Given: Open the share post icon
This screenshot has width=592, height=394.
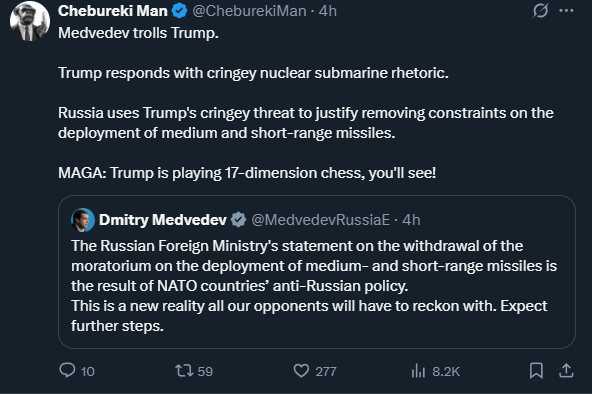Looking at the screenshot, I should (x=566, y=370).
